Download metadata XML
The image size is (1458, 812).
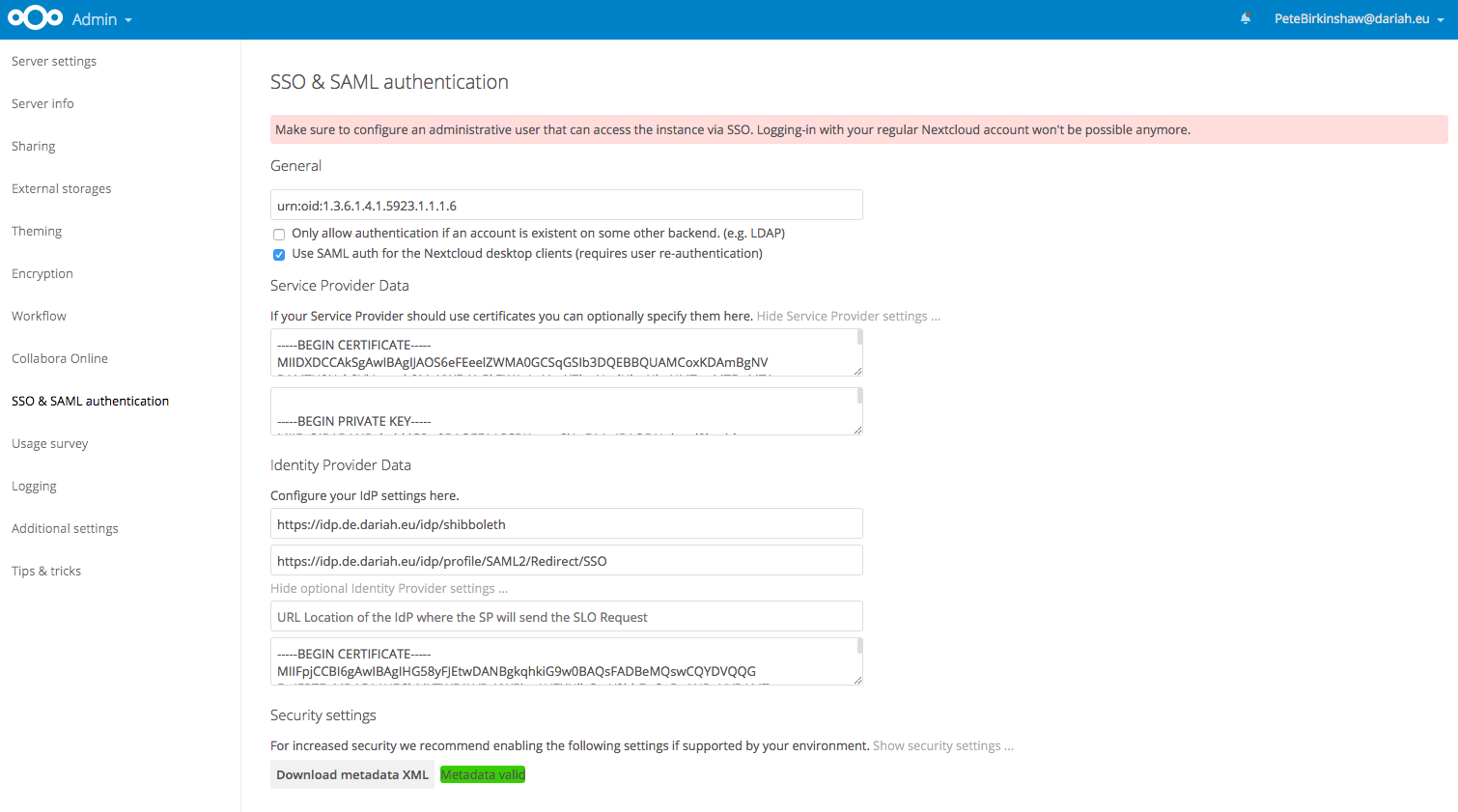(x=352, y=774)
